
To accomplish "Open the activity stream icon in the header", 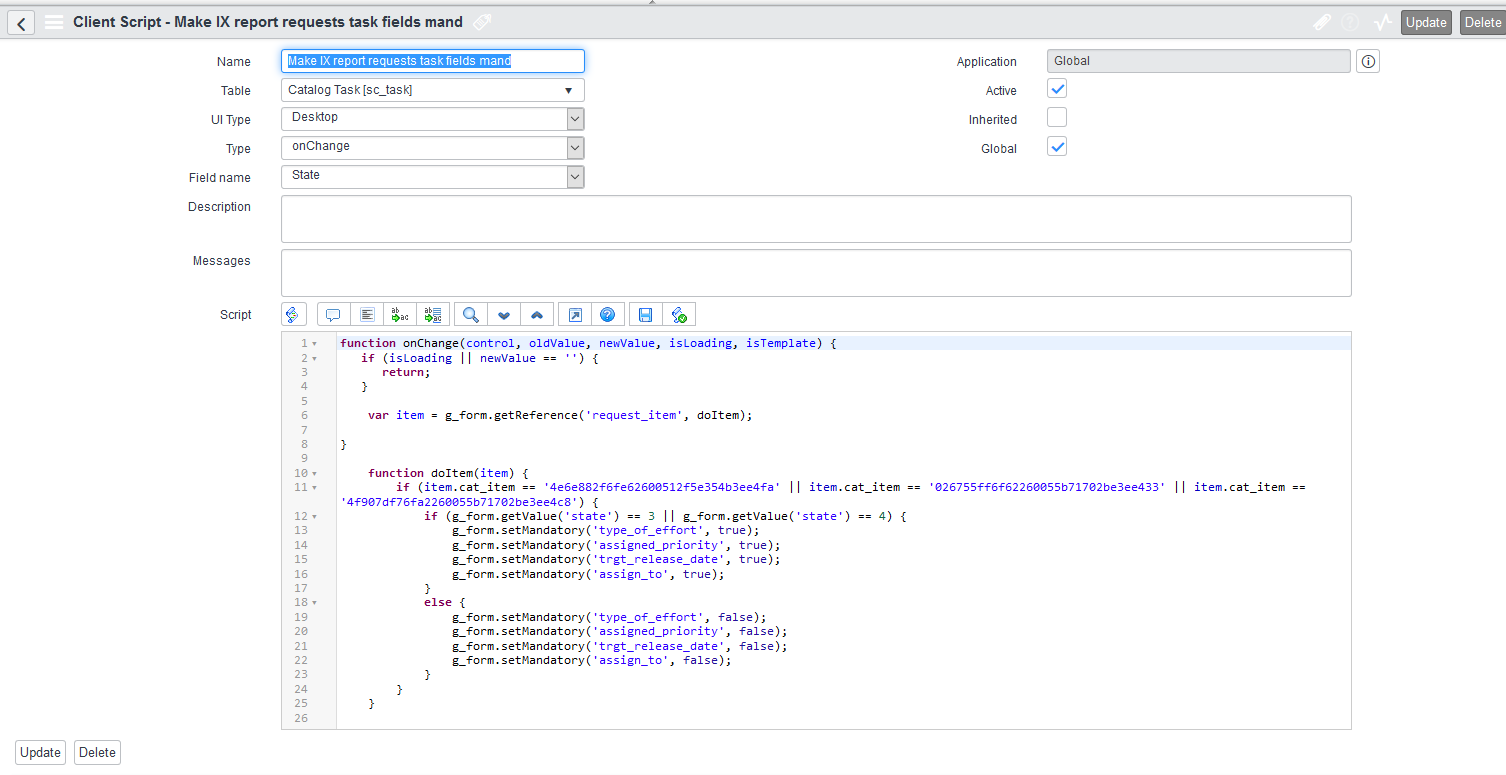I will pos(1383,22).
